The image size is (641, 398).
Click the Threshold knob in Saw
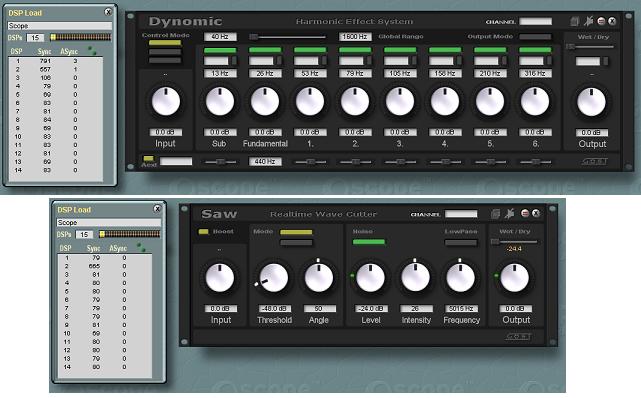[273, 277]
